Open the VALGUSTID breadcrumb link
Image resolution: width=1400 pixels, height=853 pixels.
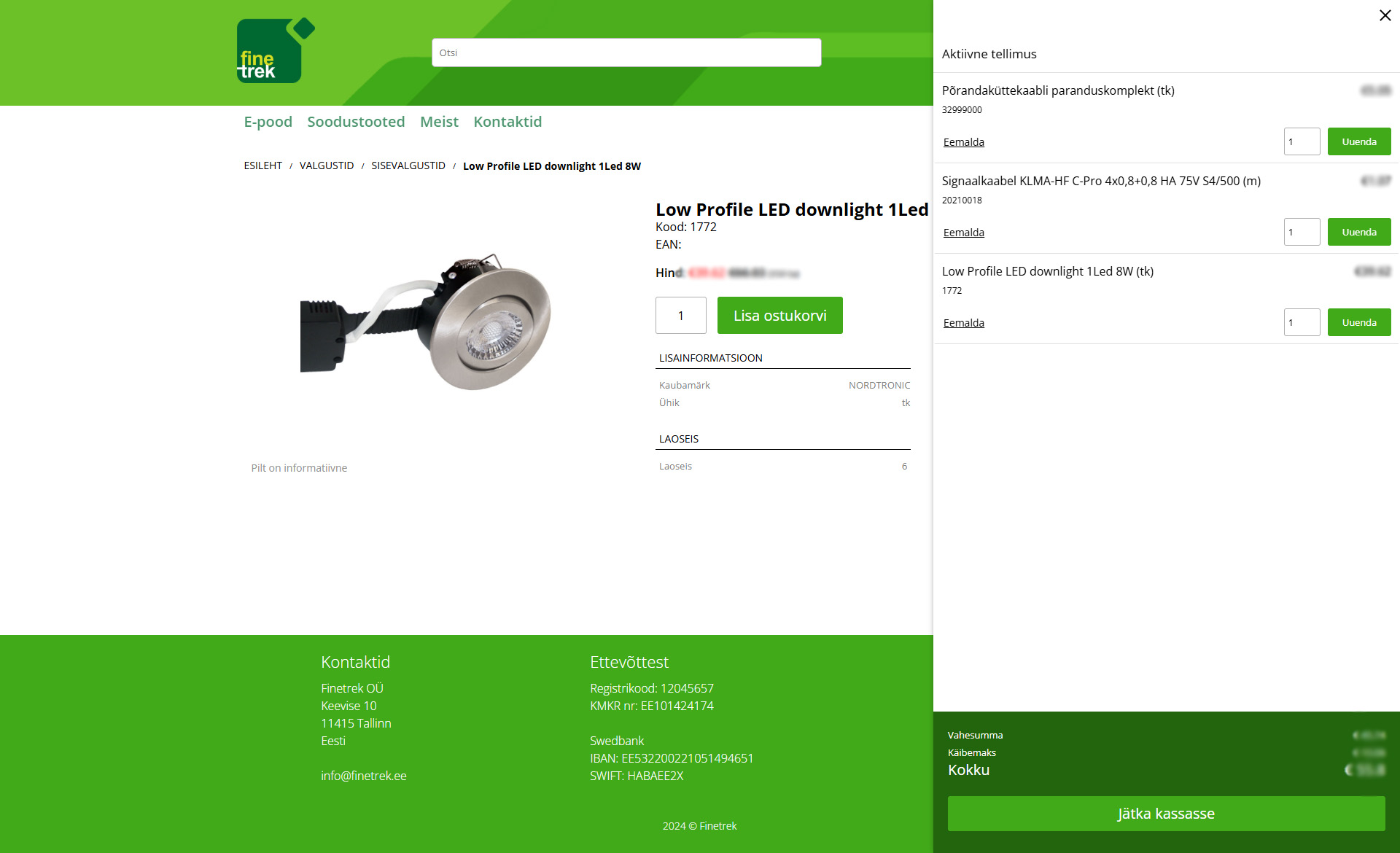click(x=327, y=165)
